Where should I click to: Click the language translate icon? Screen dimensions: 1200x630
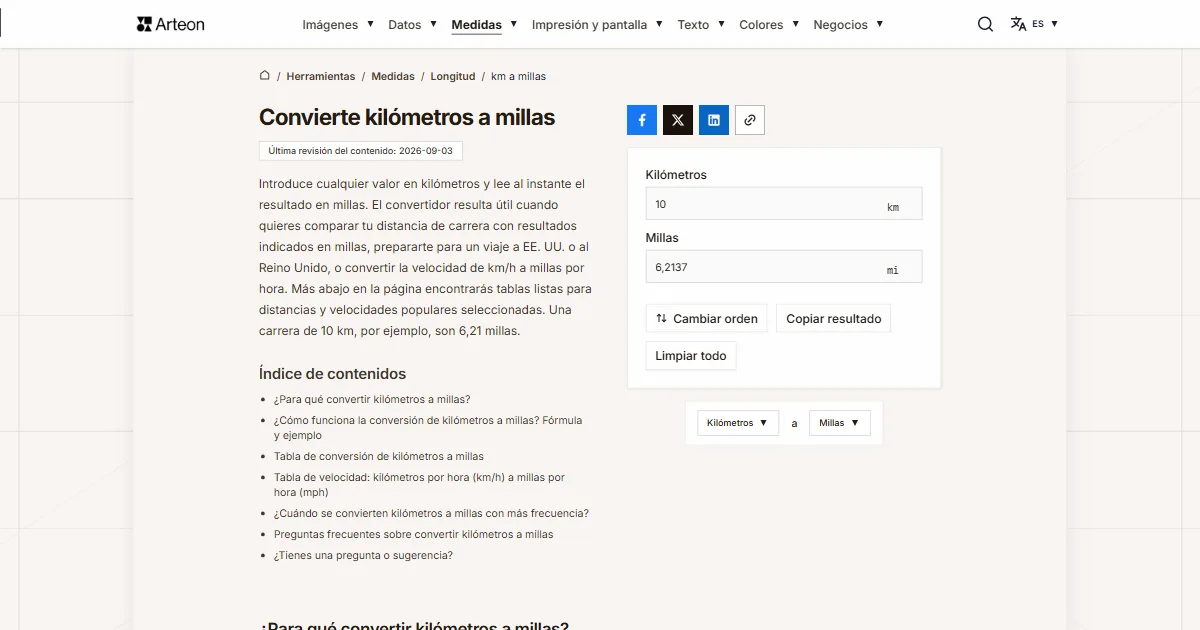1018,24
